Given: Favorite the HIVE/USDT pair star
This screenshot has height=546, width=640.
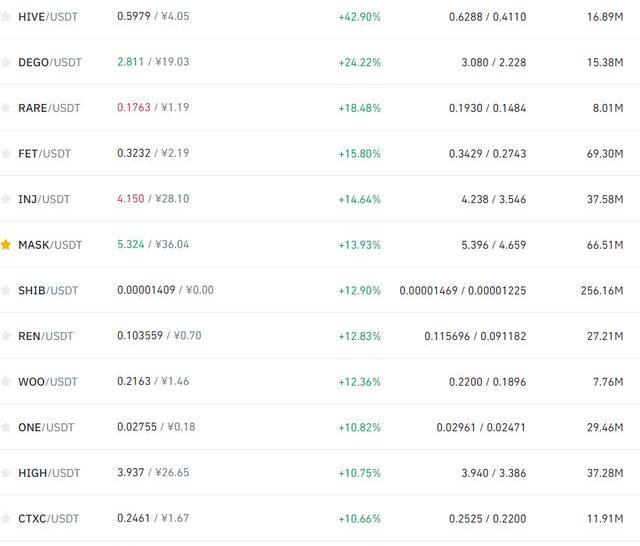Looking at the screenshot, I should [6, 17].
